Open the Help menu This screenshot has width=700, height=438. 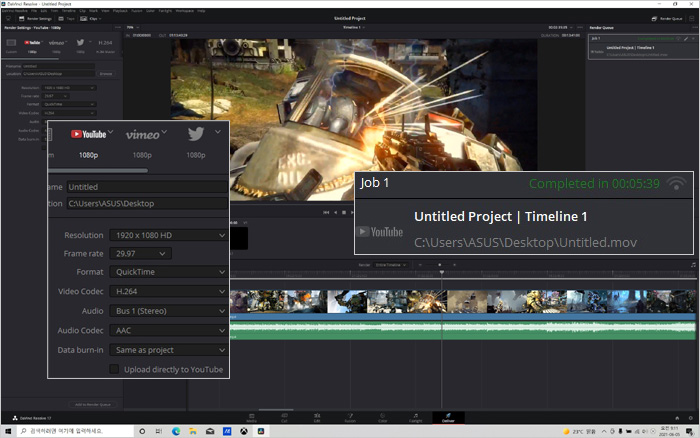(x=201, y=11)
